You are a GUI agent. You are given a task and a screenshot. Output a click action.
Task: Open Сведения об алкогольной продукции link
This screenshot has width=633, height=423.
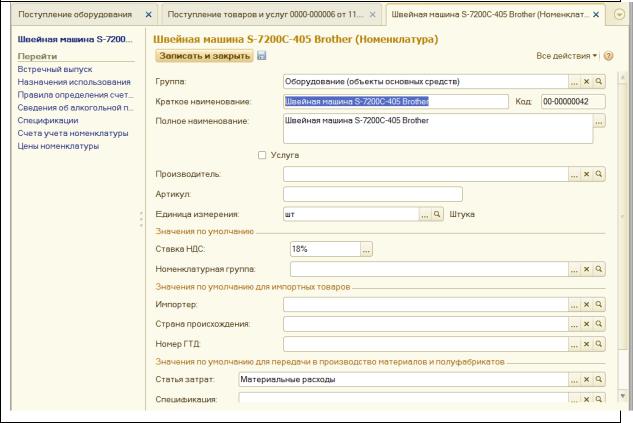click(x=75, y=108)
